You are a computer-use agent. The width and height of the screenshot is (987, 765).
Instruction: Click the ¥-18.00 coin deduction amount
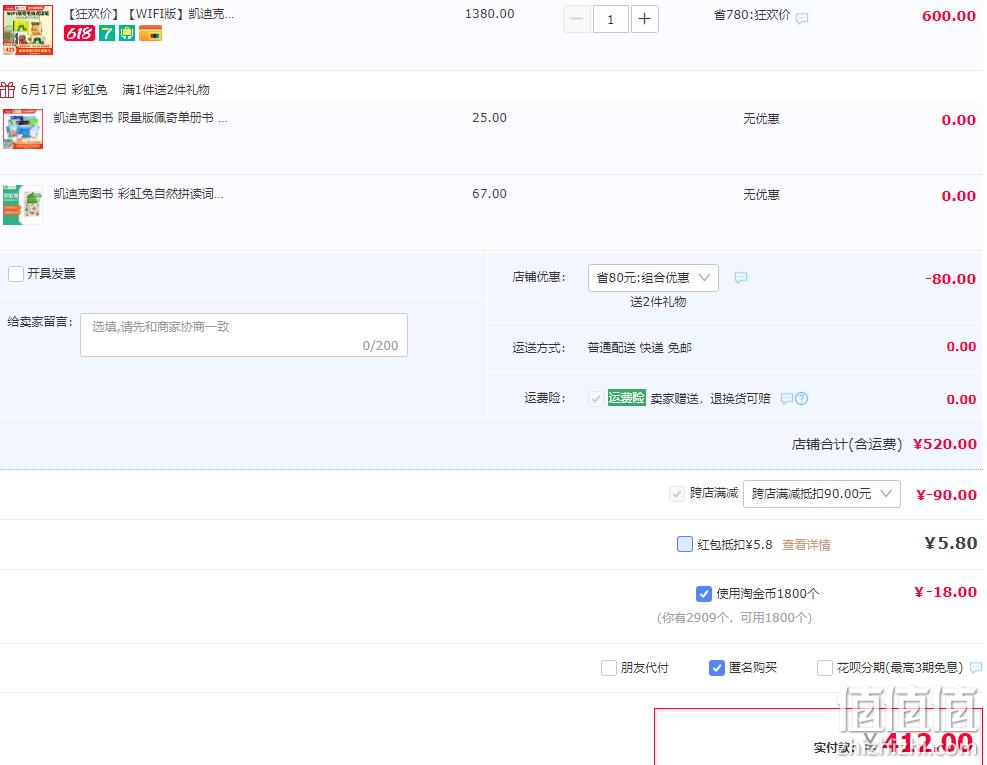(945, 592)
